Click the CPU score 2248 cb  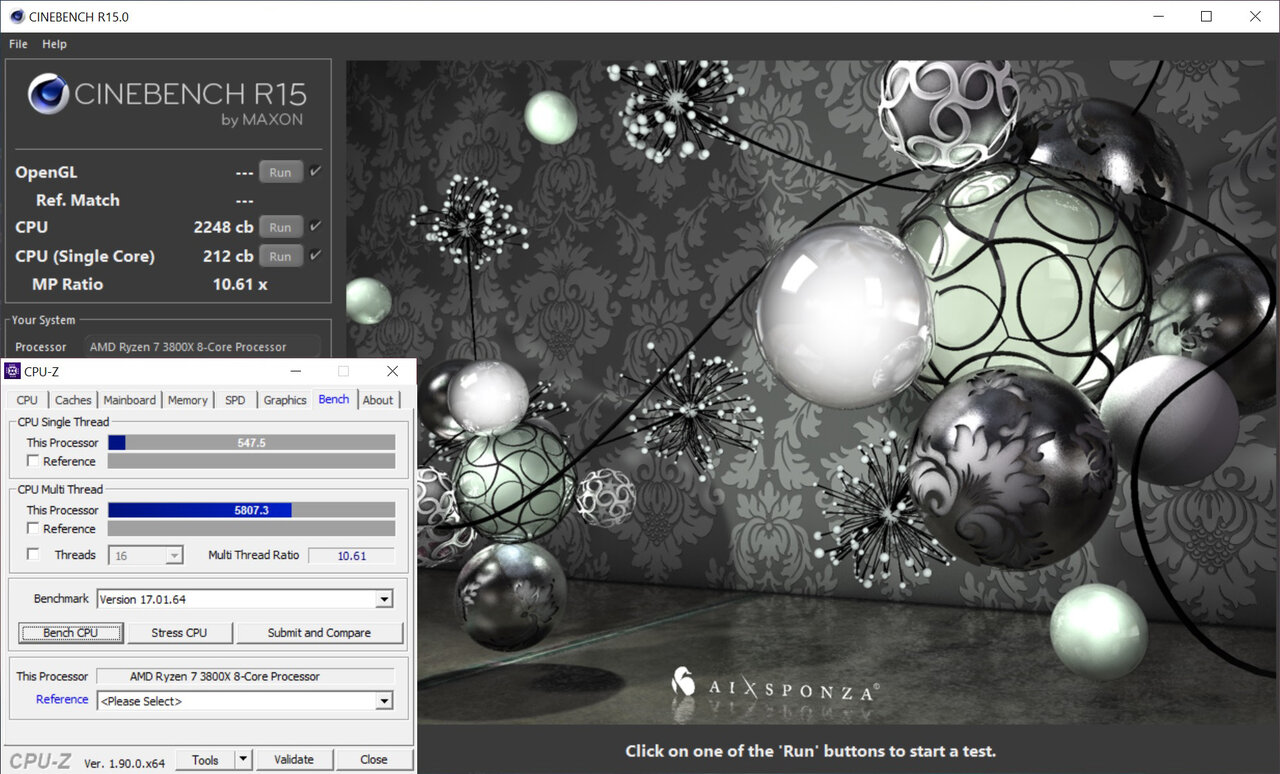coord(223,227)
